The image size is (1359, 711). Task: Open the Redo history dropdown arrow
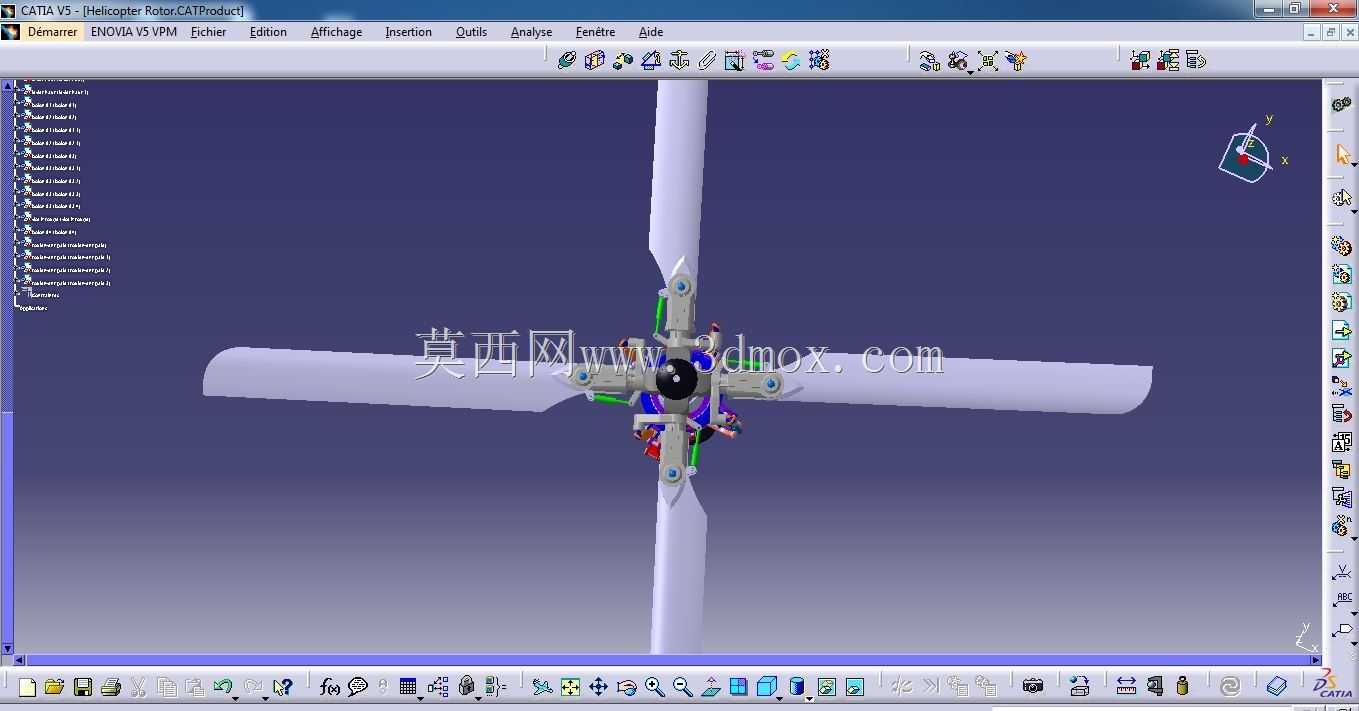coord(265,697)
